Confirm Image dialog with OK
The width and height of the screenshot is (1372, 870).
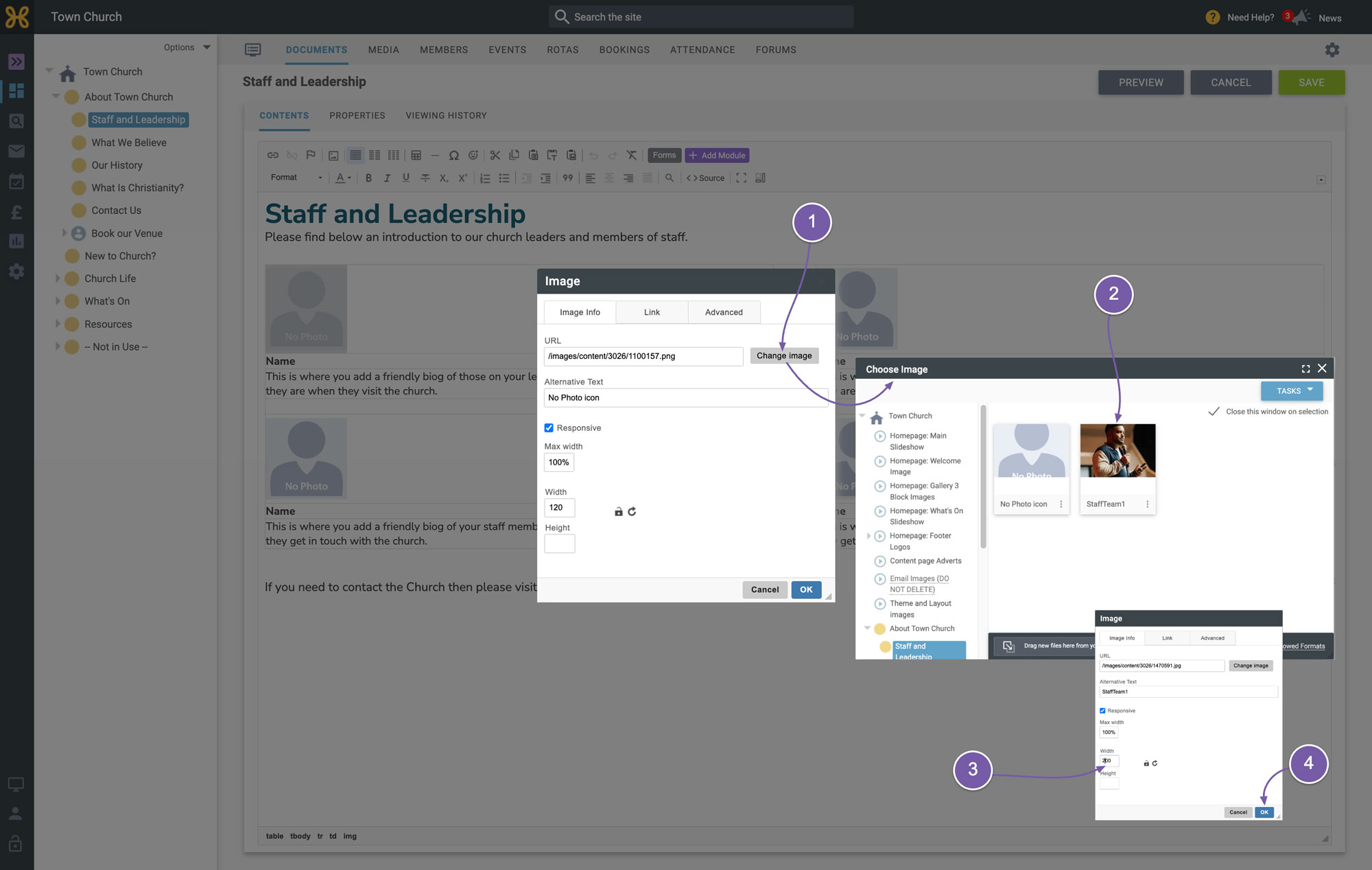click(x=806, y=589)
